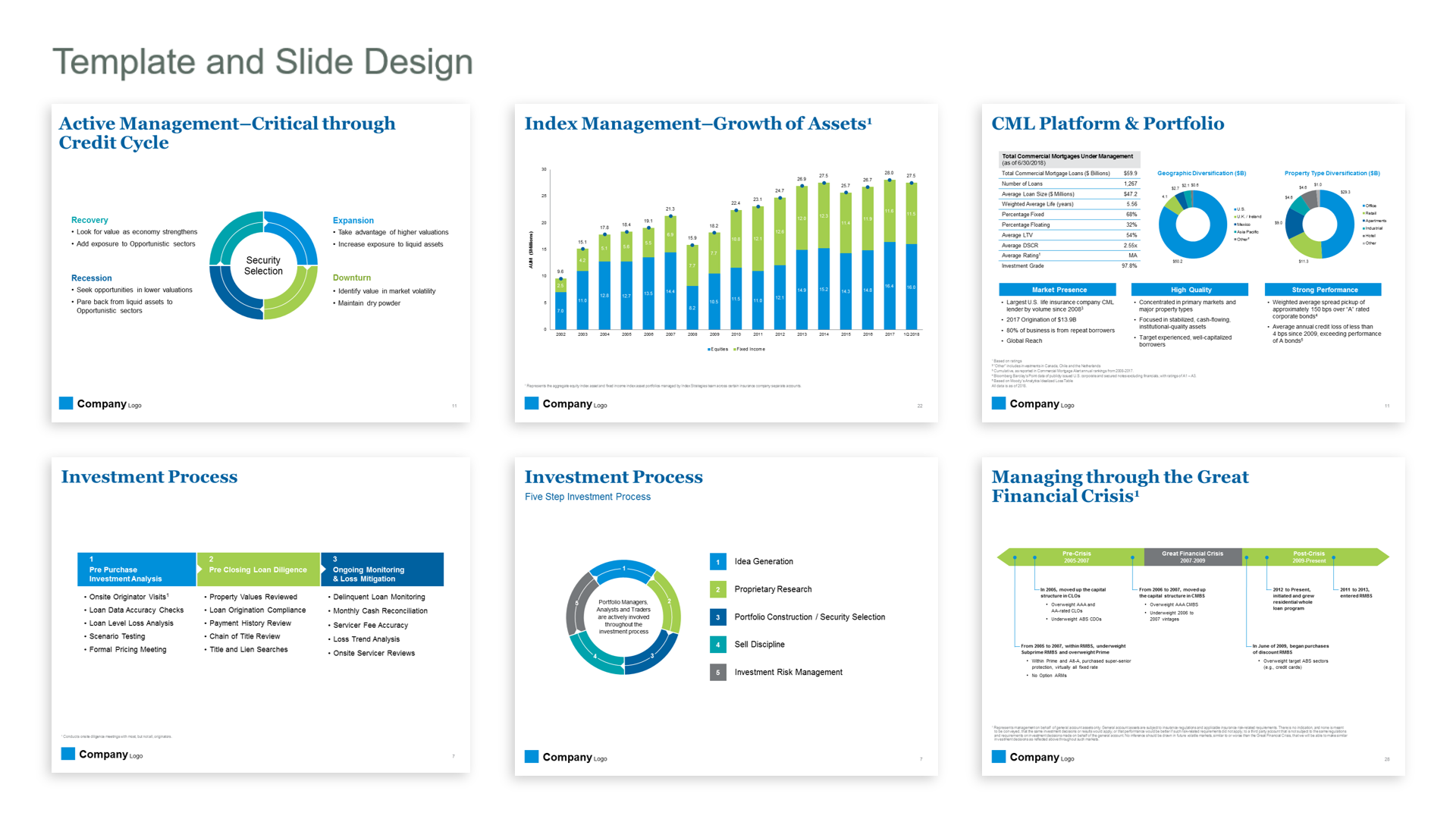
Task: Select the Pre Purchase Investment Analysis step
Action: 136,570
